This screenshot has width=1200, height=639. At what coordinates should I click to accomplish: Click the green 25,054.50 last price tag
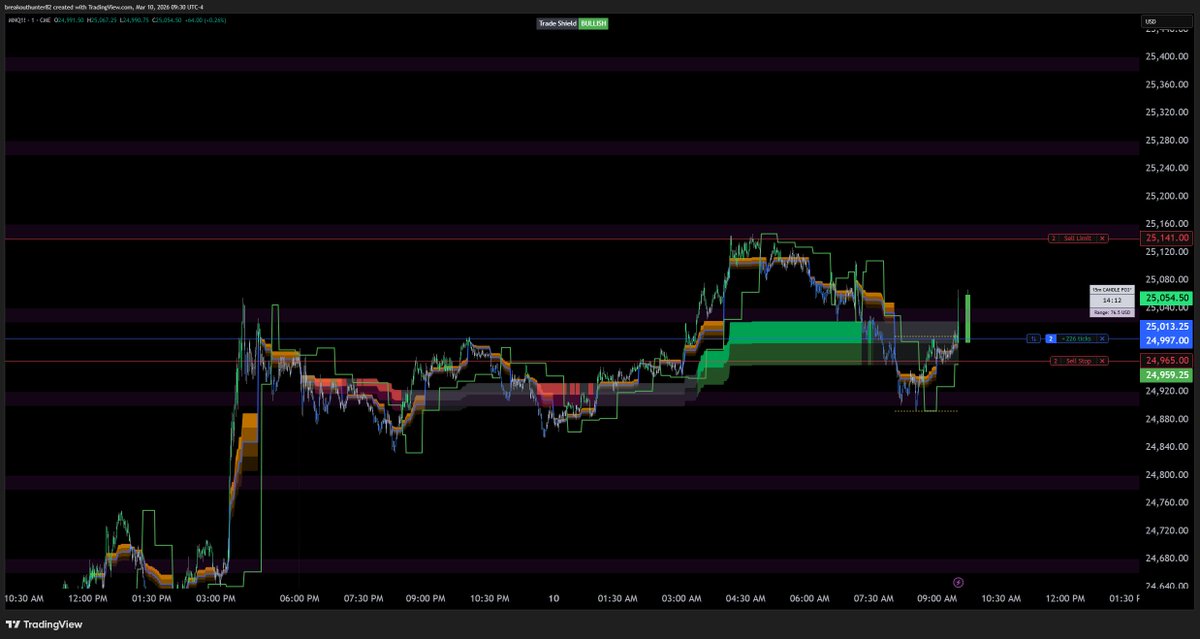(1167, 298)
